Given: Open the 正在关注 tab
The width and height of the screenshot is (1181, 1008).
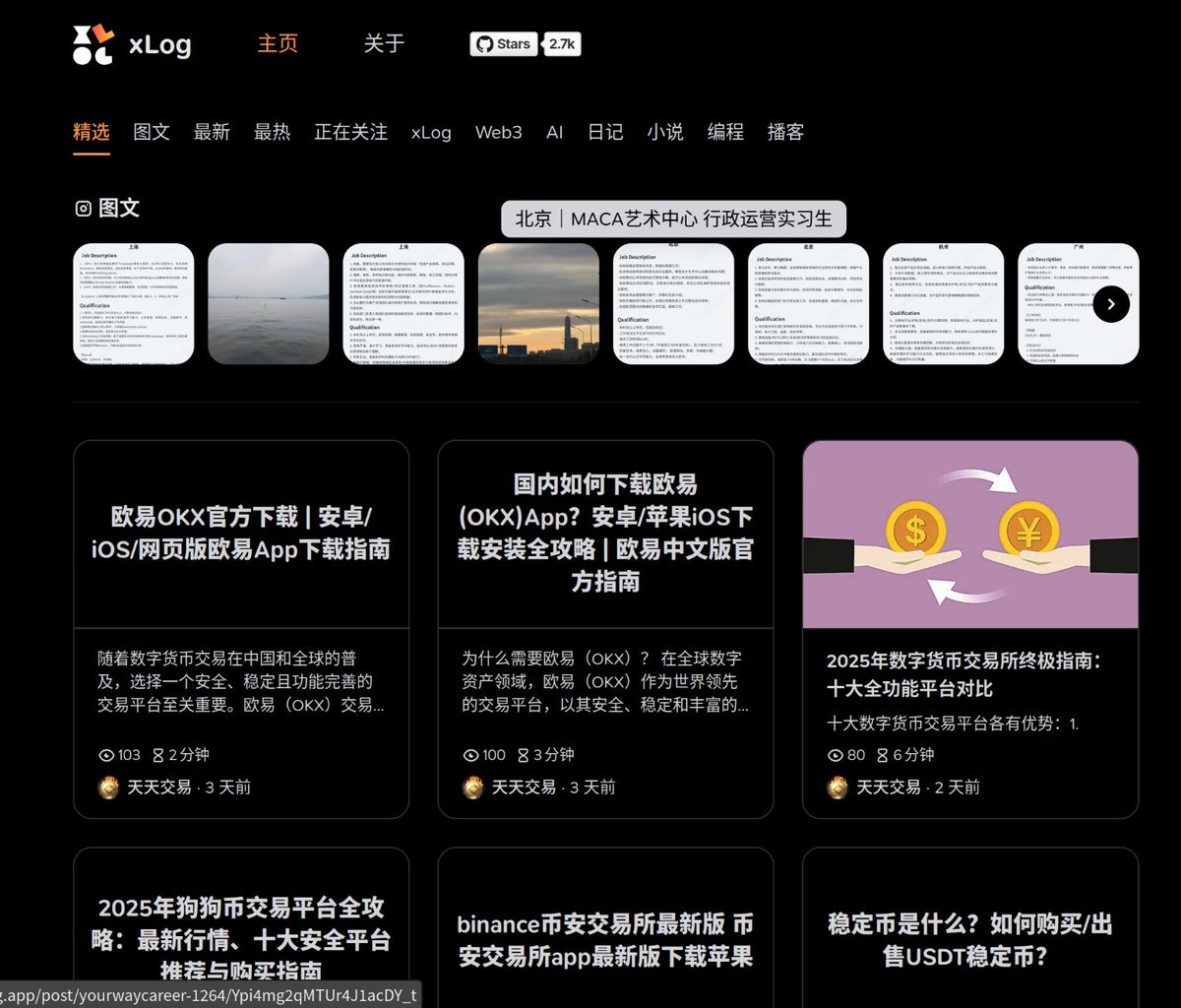Looking at the screenshot, I should [x=350, y=132].
